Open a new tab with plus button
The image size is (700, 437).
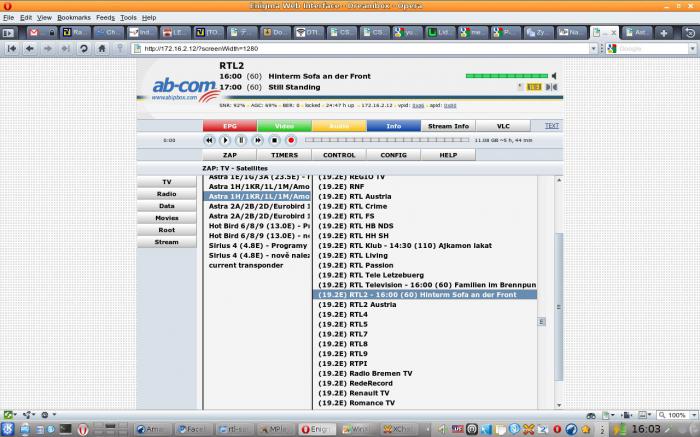pyautogui.click(x=664, y=33)
